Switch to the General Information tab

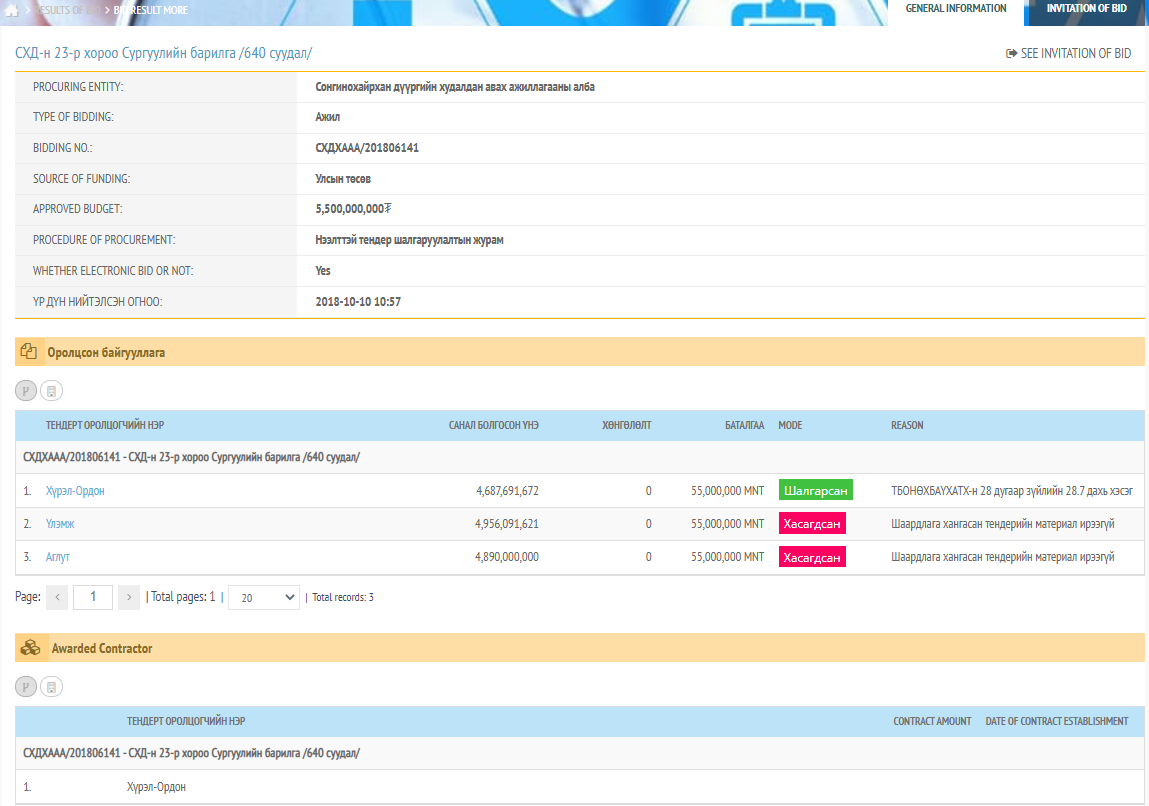tap(955, 9)
